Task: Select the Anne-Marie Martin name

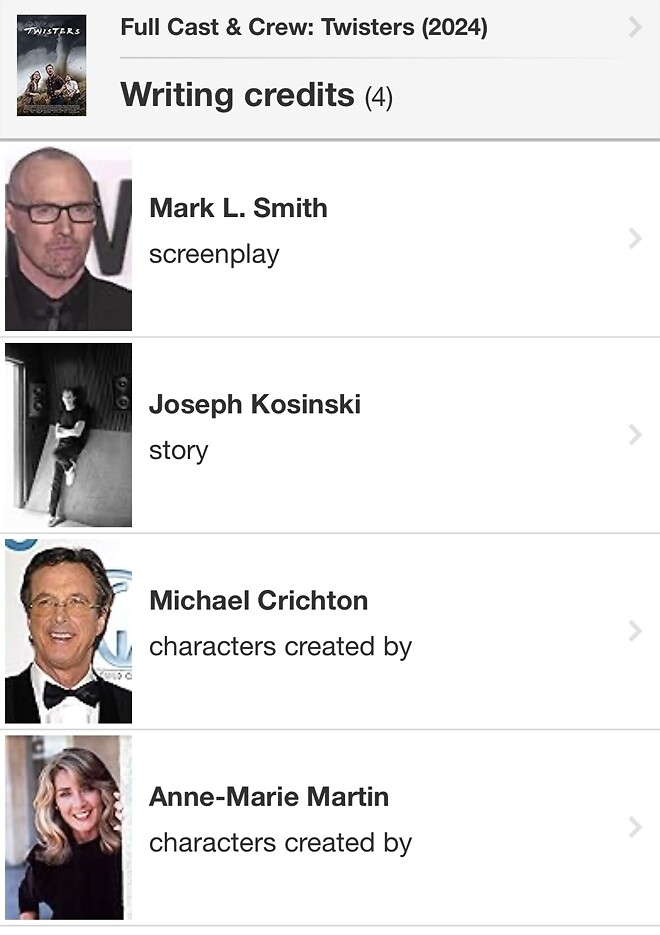Action: (268, 796)
